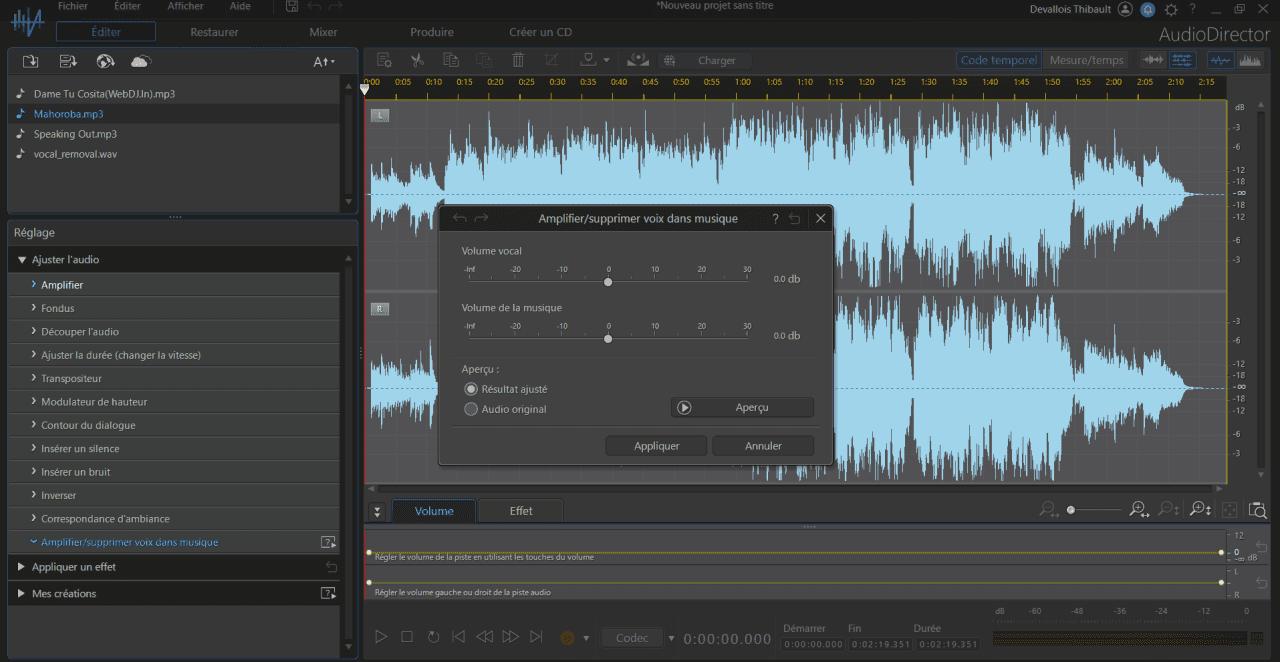Enable the Code temporel display mode
Screen dimensions: 1280x662
pyautogui.click(x=998, y=59)
